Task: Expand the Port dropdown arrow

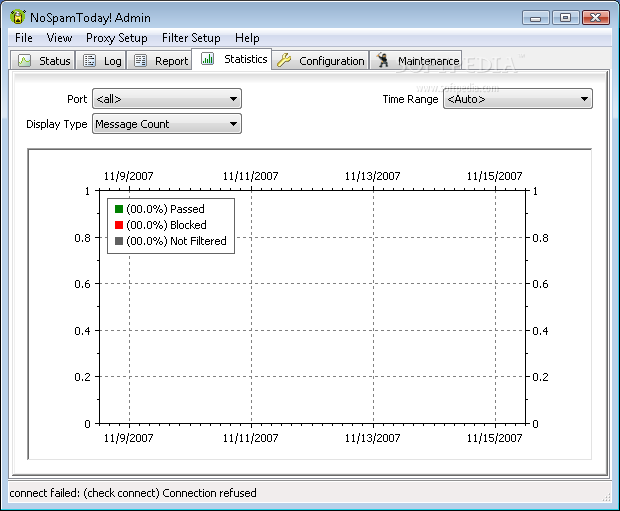Action: [x=233, y=99]
